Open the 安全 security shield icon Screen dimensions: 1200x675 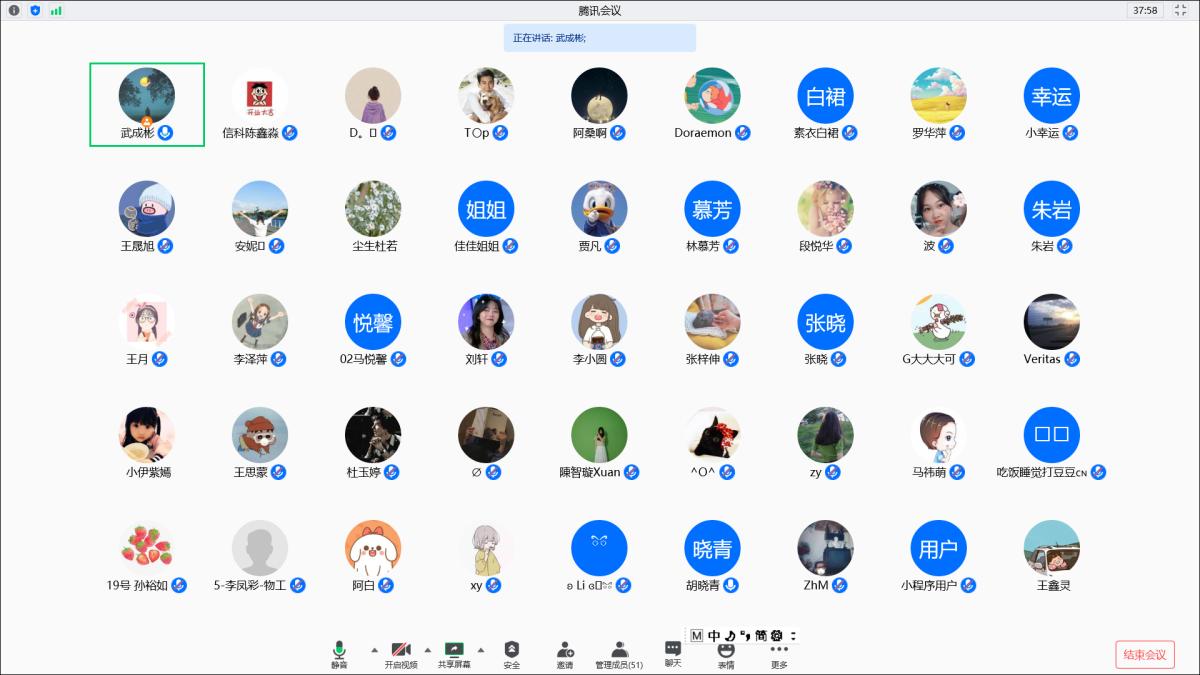point(511,650)
